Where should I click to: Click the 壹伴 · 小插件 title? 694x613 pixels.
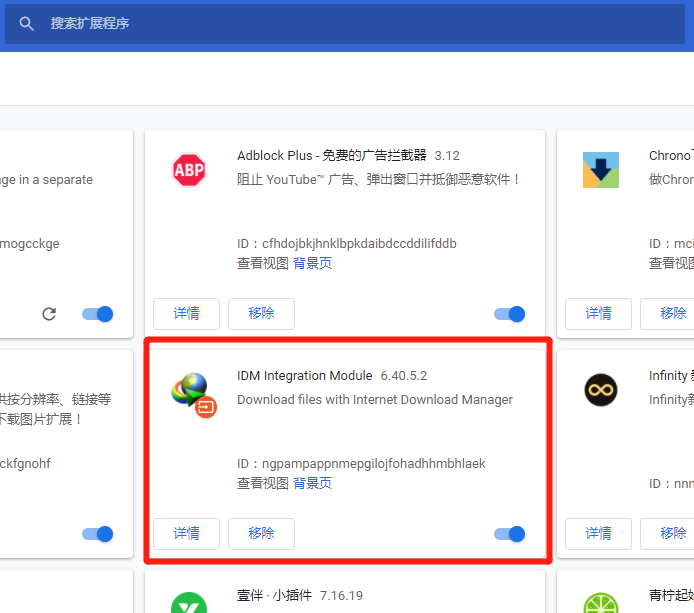pyautogui.click(x=274, y=596)
